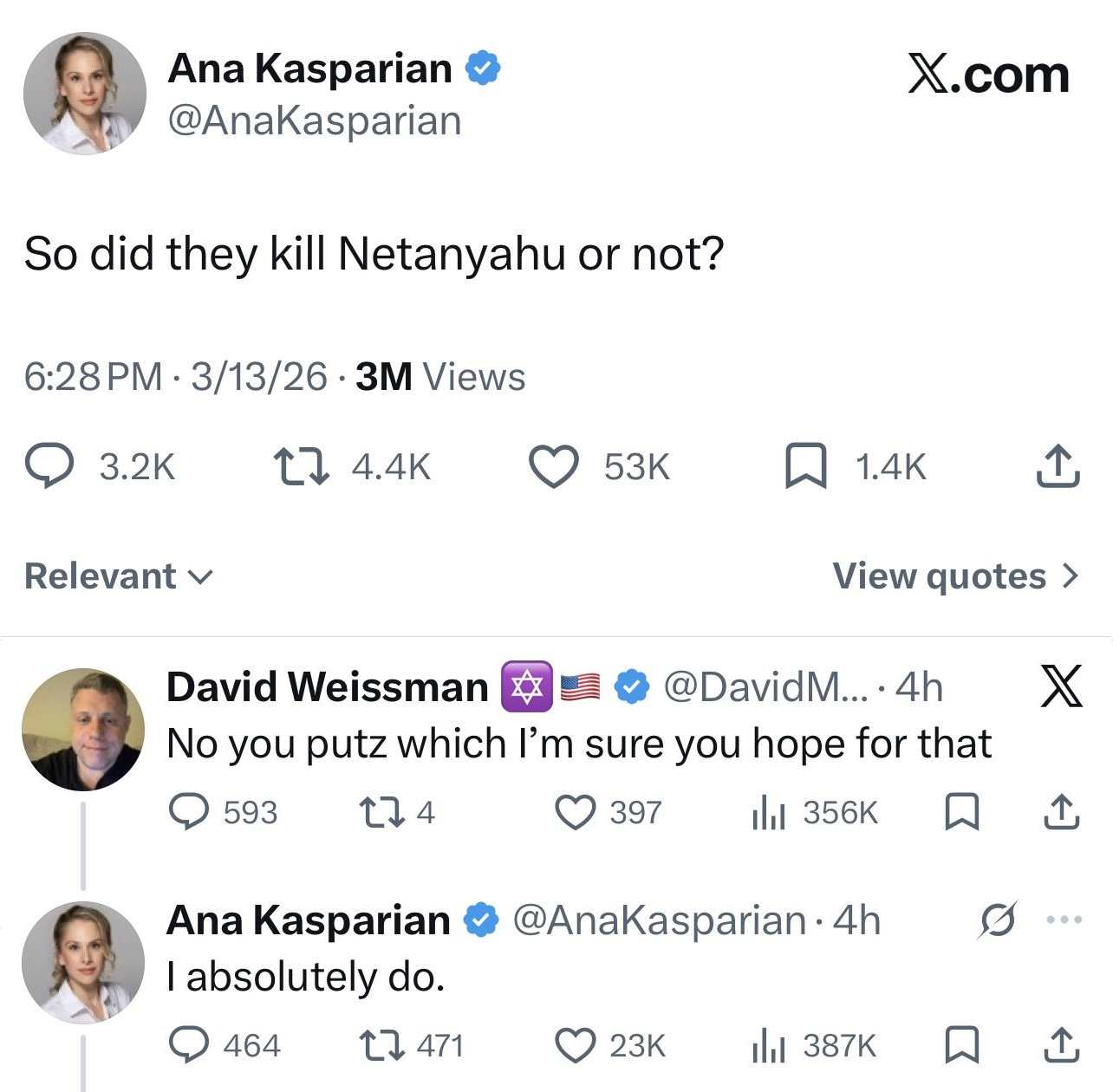The image size is (1113, 1092).
Task: Open replies on Ana Kasparian's main tweet
Action: click(x=49, y=466)
